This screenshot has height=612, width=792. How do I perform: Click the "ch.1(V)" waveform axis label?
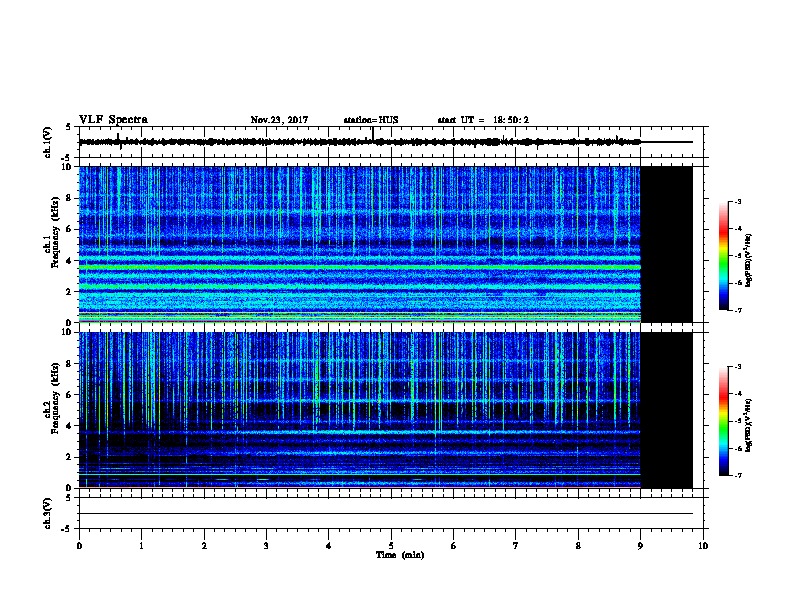point(47,142)
